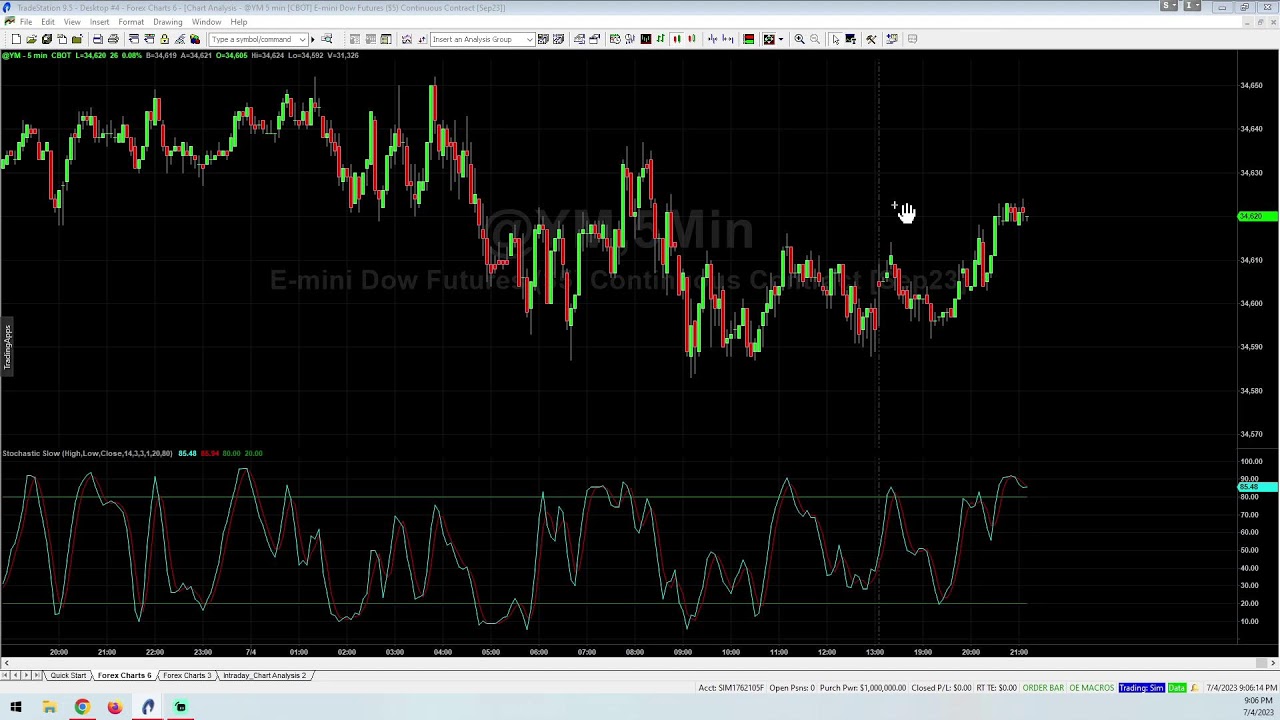
Task: Open the dropdown arrow beside chart color icon
Action: click(781, 39)
